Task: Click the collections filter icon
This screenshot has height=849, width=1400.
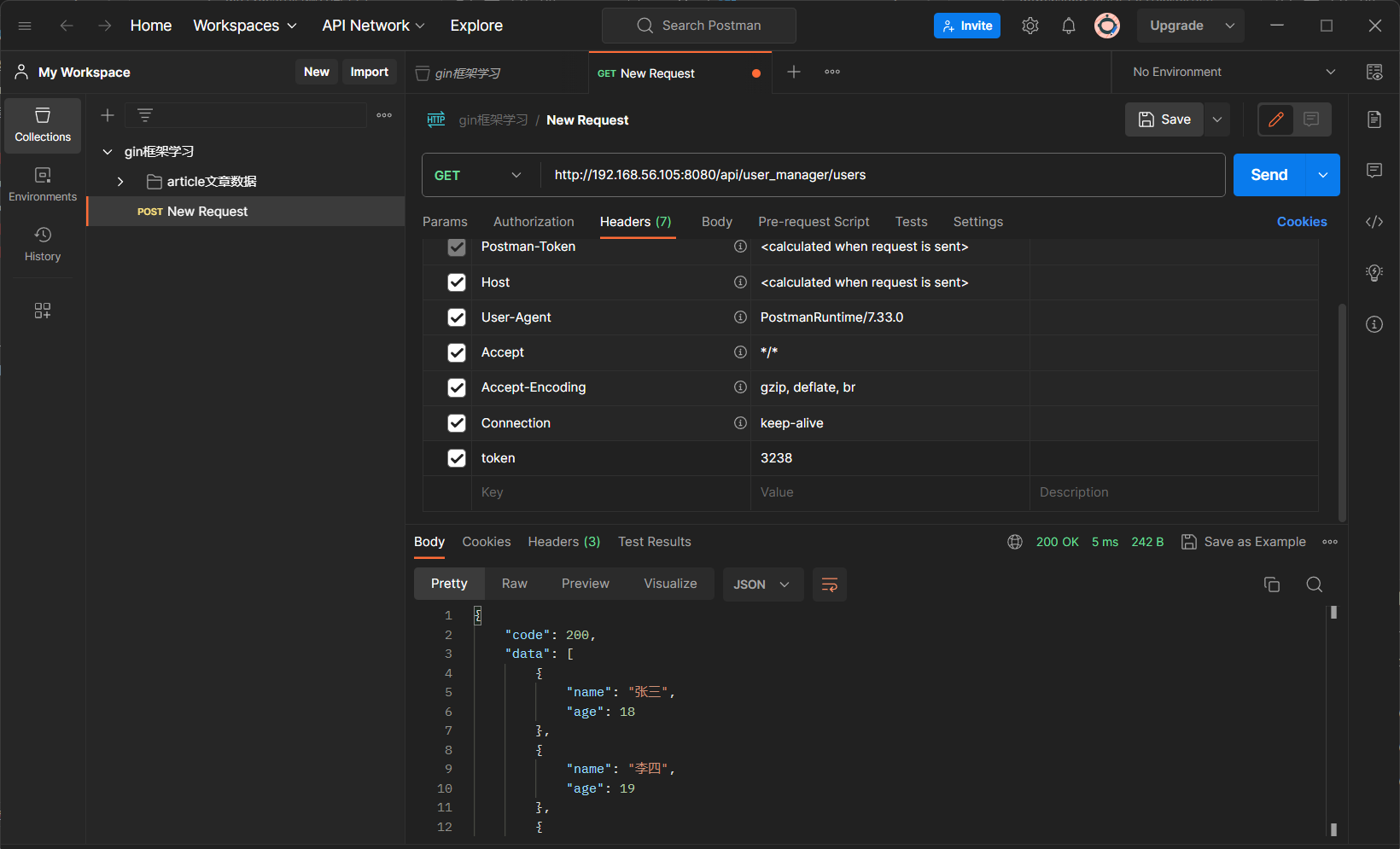Action: [145, 115]
